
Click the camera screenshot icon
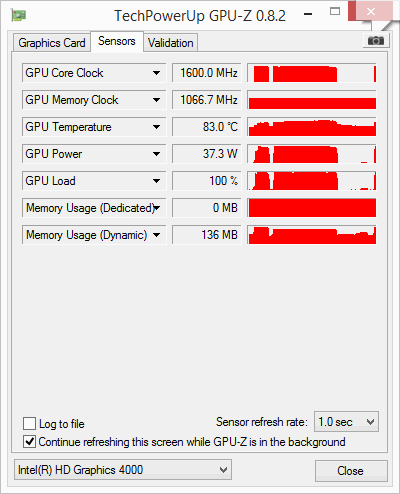(x=375, y=41)
